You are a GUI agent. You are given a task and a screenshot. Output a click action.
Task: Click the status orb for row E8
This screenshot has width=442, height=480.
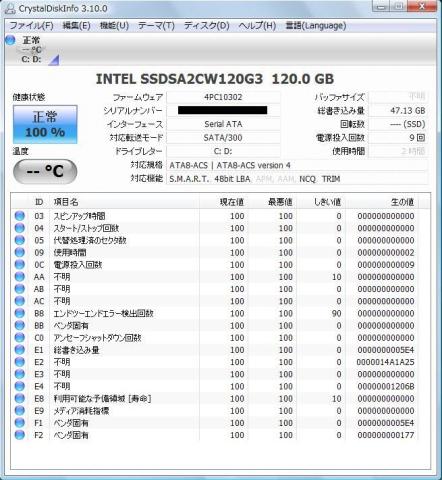(20, 398)
